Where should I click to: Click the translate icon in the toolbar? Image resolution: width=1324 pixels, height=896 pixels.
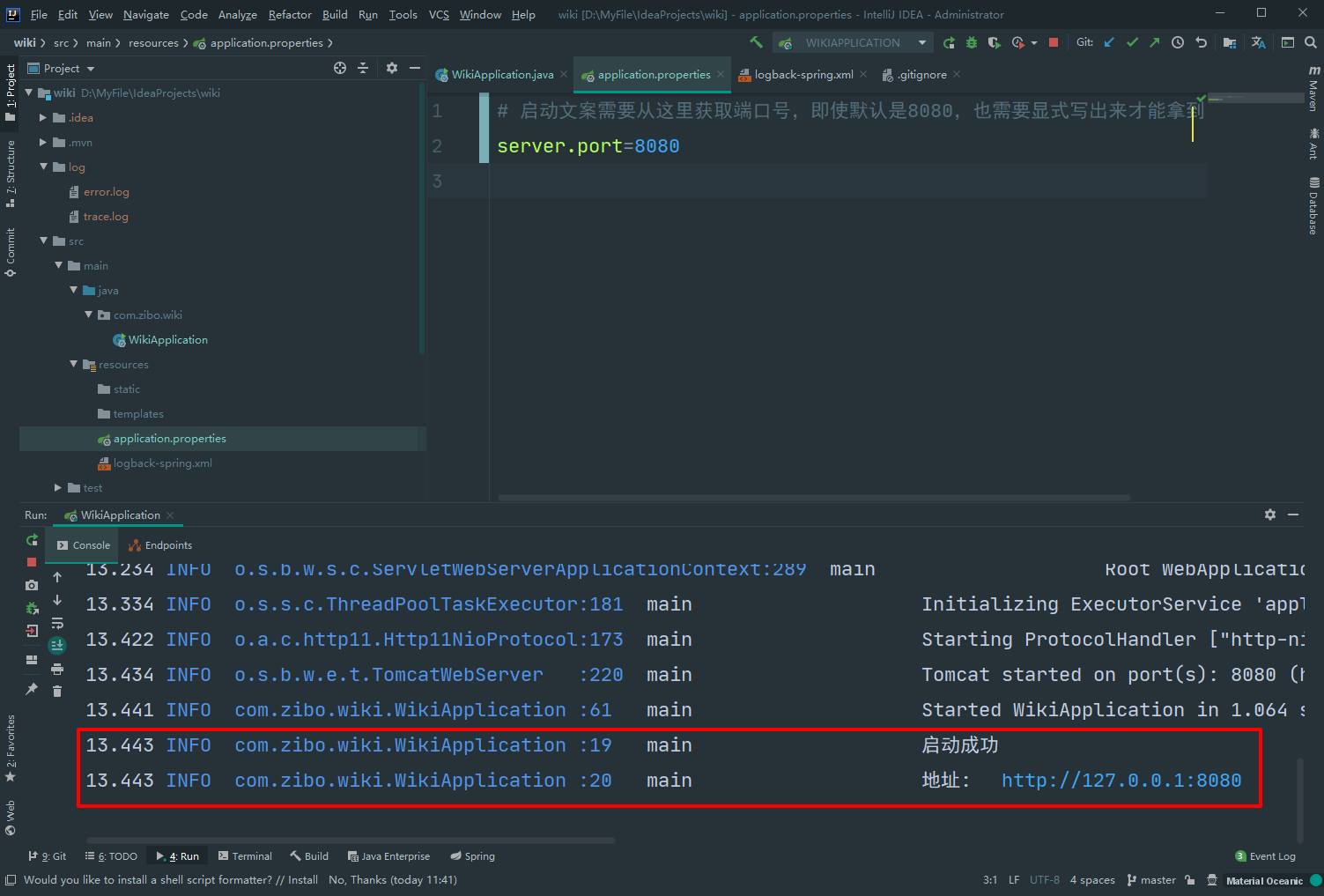1259,42
